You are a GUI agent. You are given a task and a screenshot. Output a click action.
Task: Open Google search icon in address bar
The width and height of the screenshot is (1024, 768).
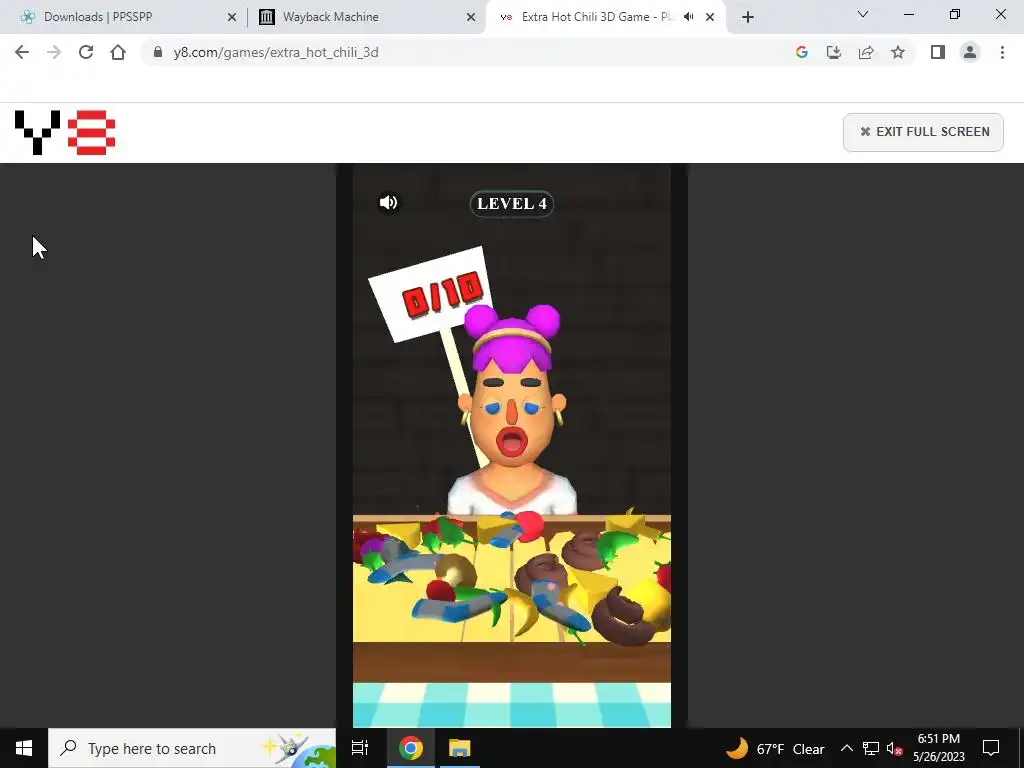[x=801, y=52]
